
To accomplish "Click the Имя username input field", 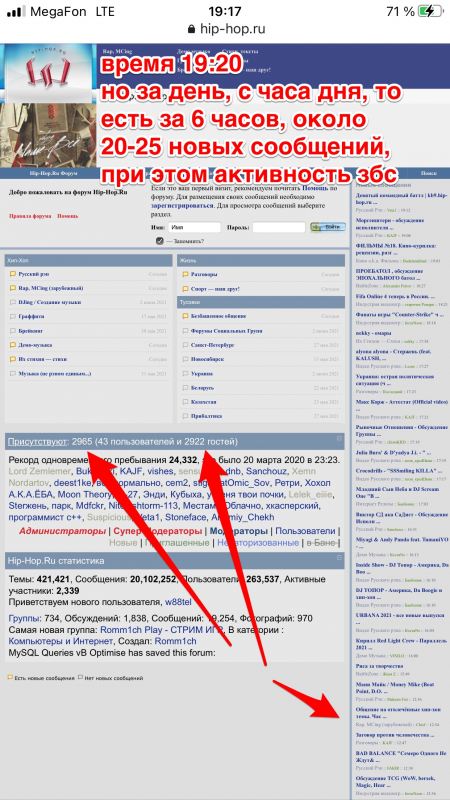I will click(x=195, y=228).
